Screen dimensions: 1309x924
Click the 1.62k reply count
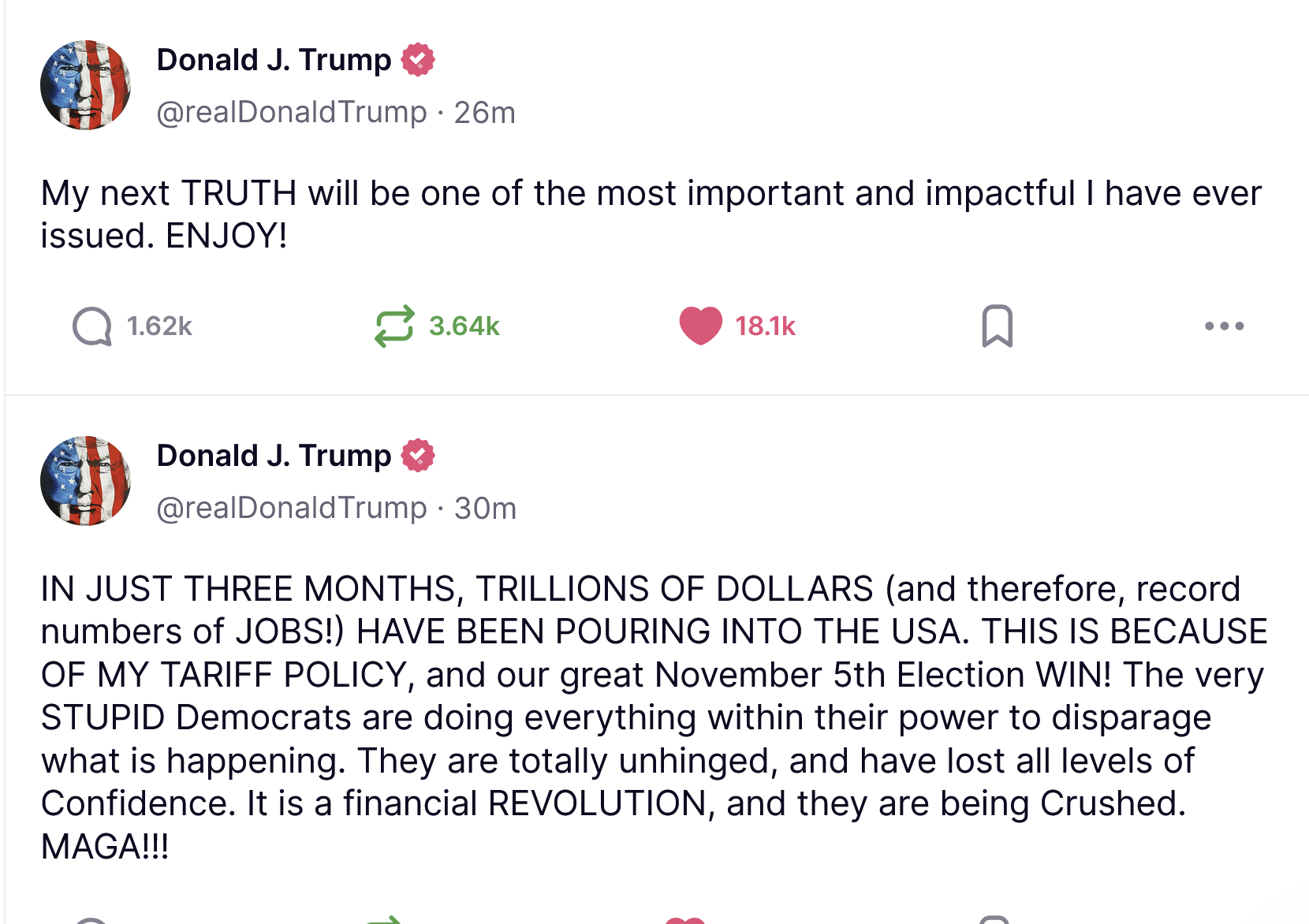pyautogui.click(x=159, y=326)
